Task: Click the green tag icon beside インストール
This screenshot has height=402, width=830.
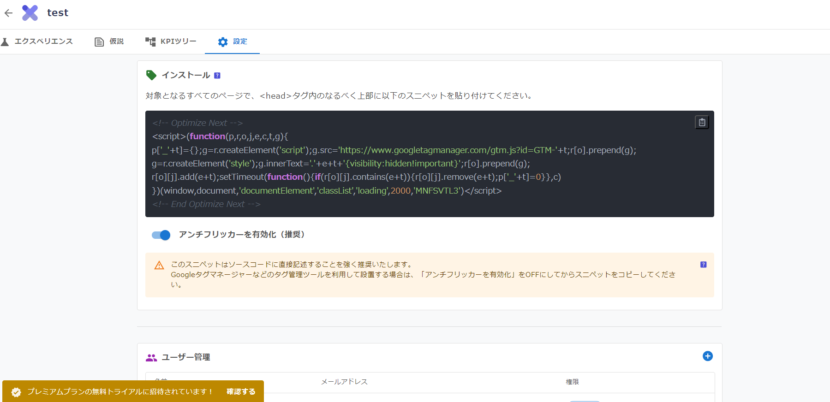Action: (x=151, y=75)
